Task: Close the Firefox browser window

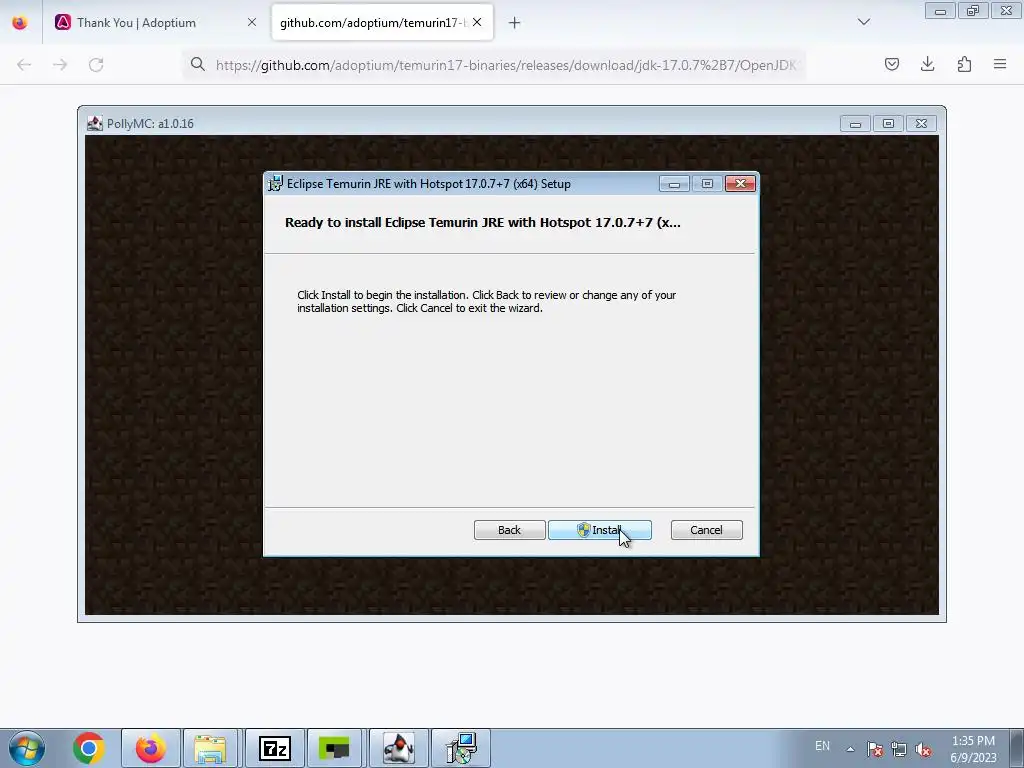Action: click(x=1006, y=11)
